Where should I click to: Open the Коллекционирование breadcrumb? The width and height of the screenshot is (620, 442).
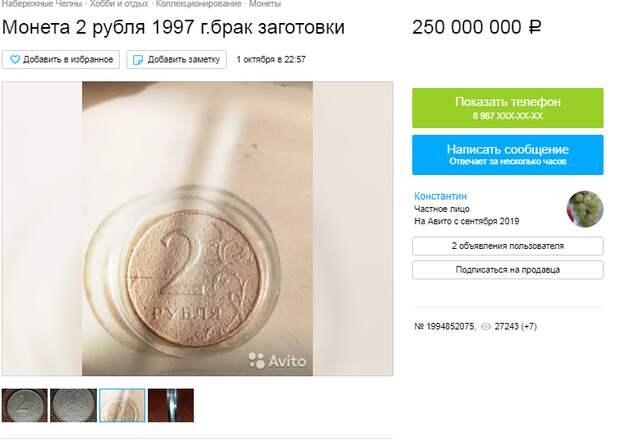(198, 4)
